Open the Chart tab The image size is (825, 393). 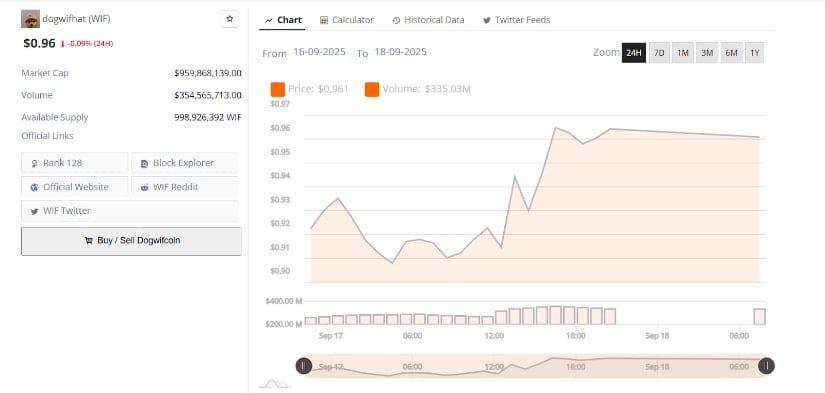coord(283,20)
